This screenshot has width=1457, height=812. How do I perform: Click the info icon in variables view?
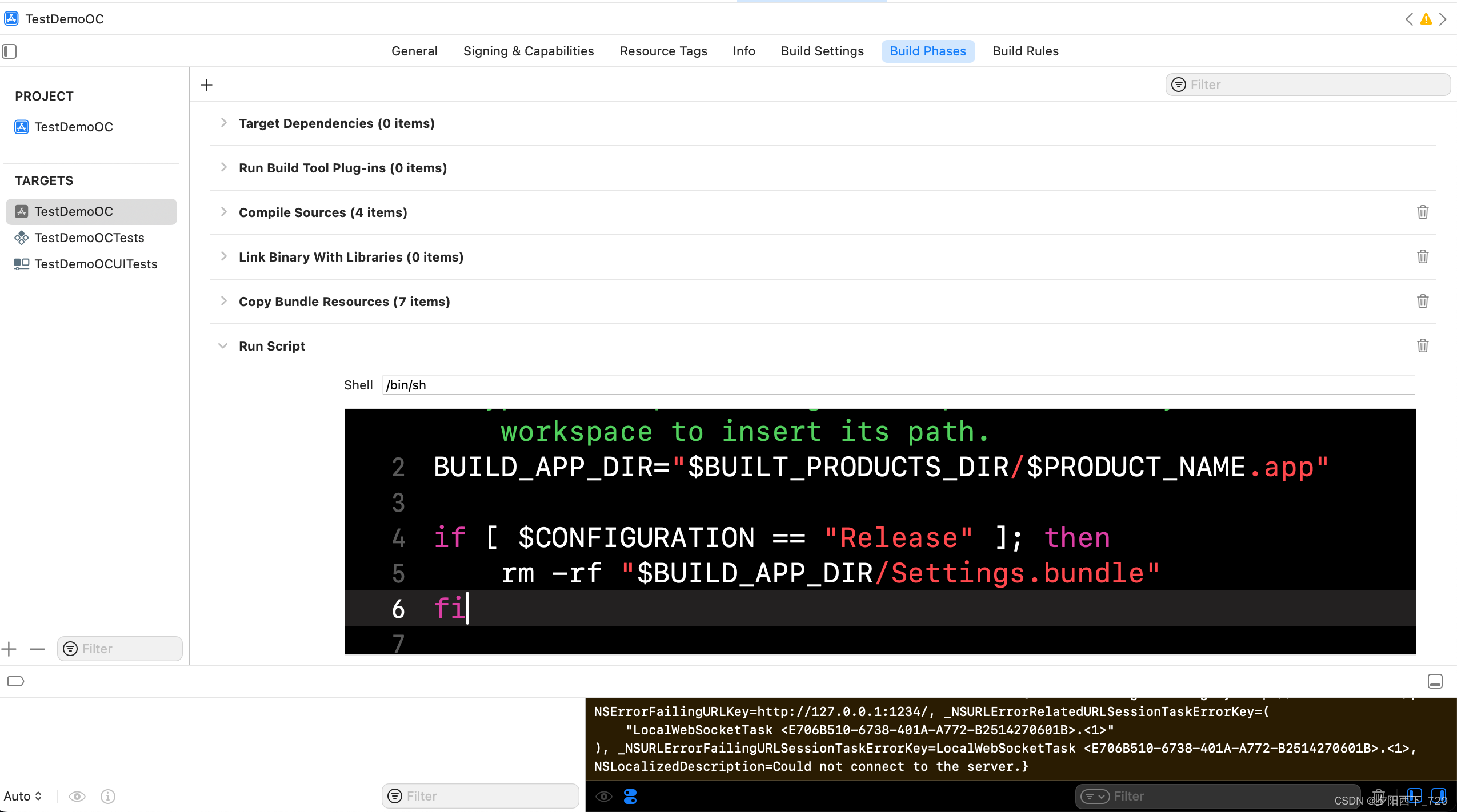coord(107,796)
